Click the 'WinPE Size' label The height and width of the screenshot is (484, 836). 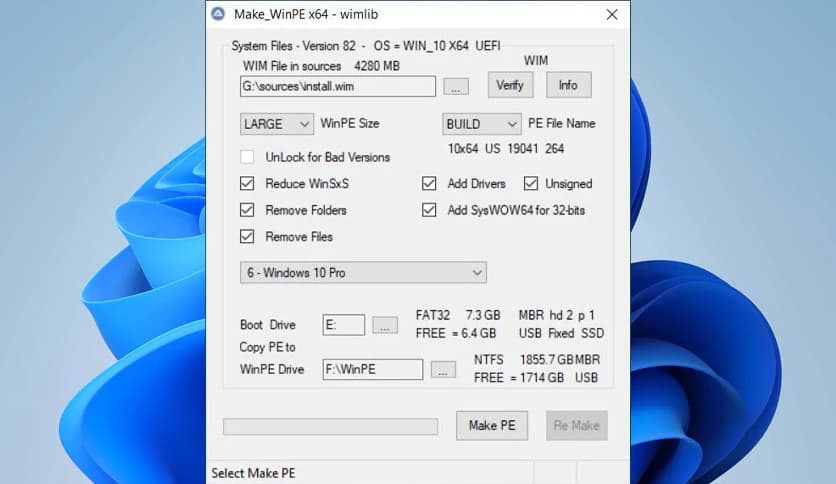(350, 123)
